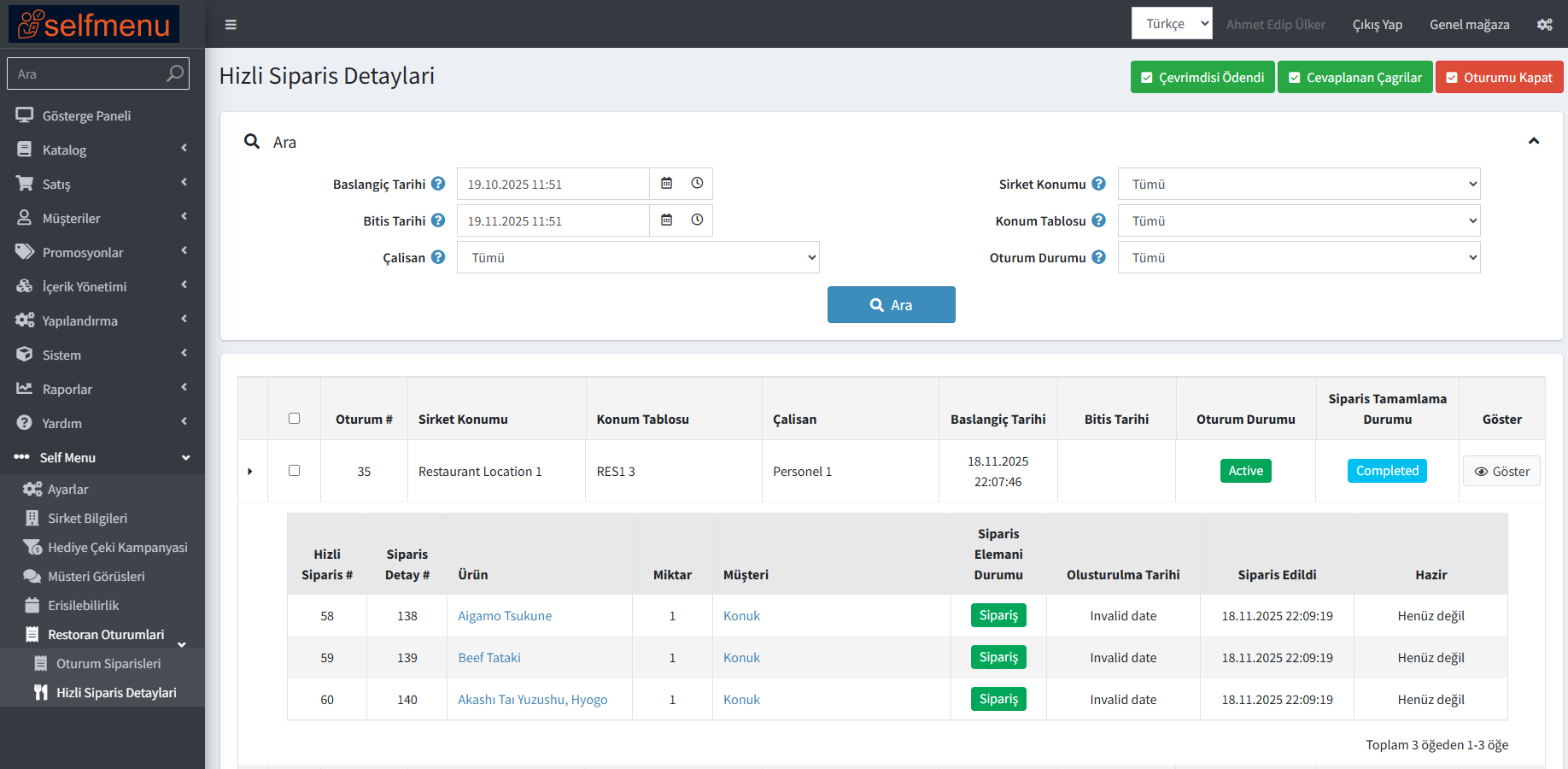This screenshot has width=1568, height=769.
Task: Click the Baslangiç Tarihi date input field
Action: 553,184
